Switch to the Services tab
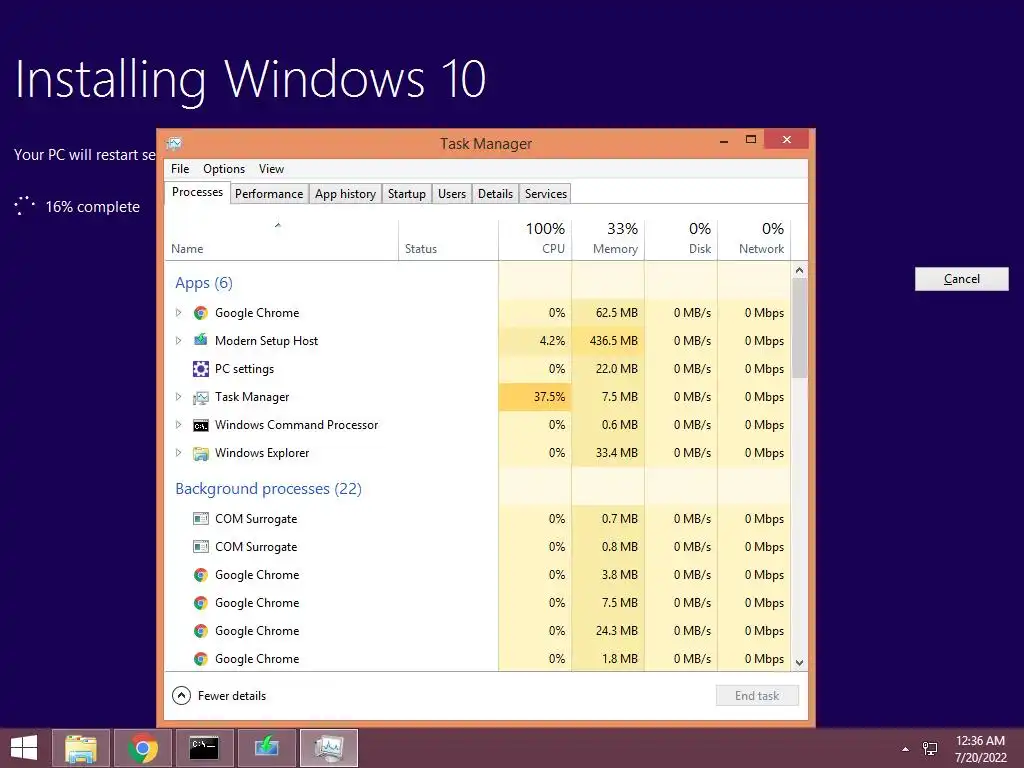Viewport: 1024px width, 768px height. tap(546, 194)
